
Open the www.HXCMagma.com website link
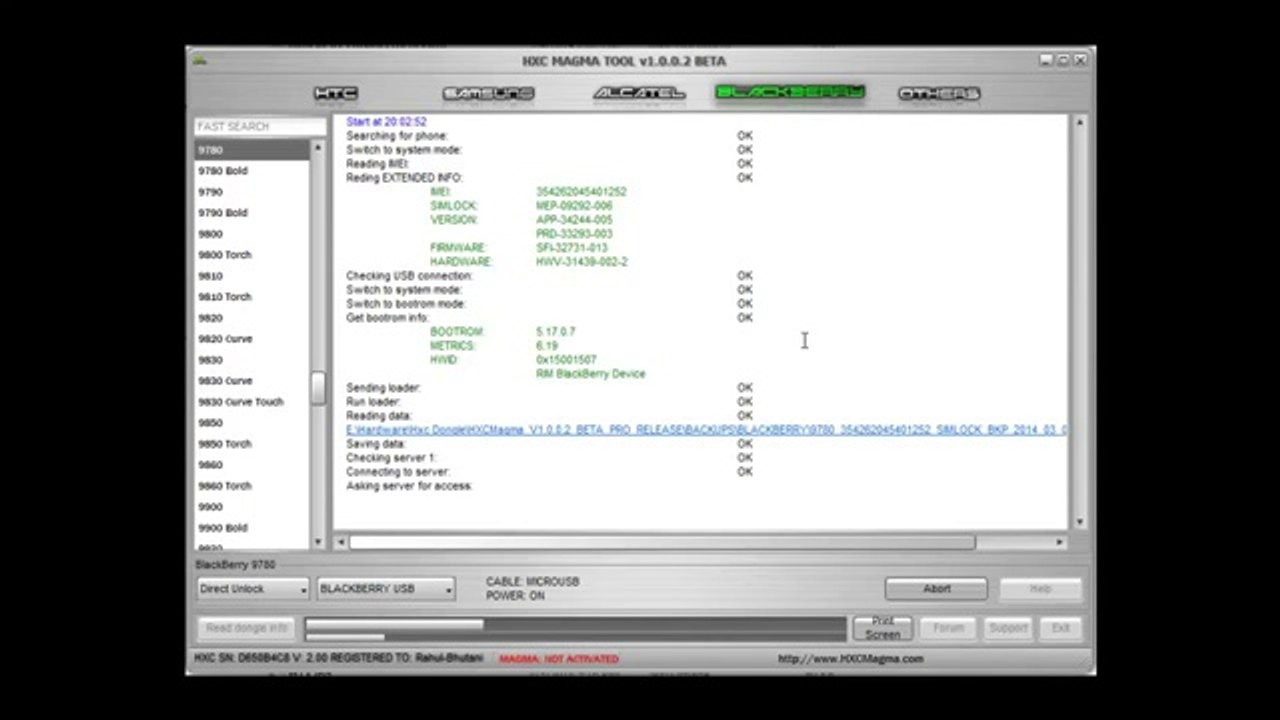coord(851,659)
